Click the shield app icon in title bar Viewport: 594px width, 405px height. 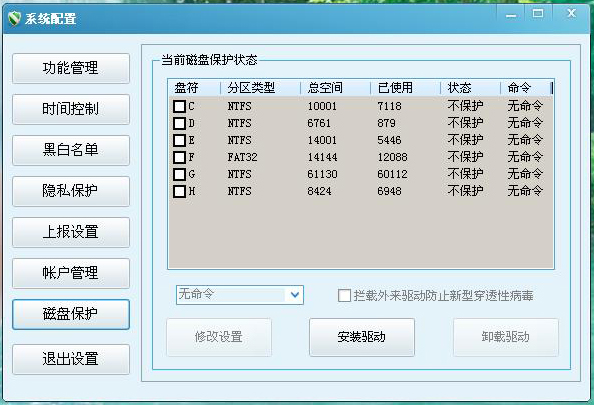point(14,18)
